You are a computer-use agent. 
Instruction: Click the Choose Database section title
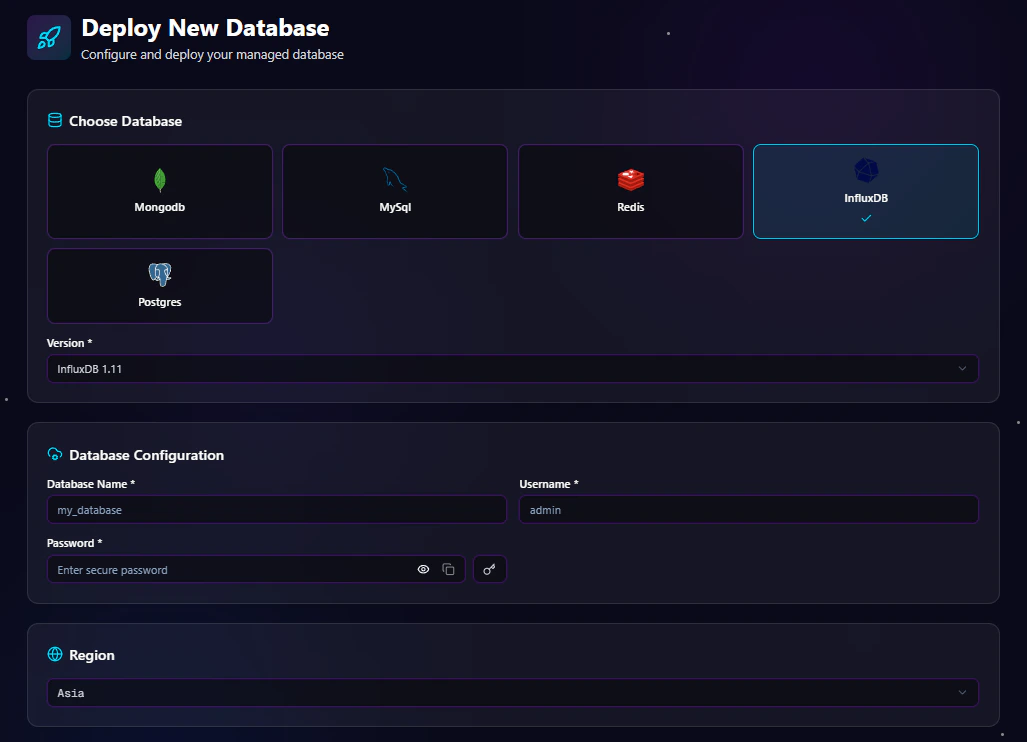tap(126, 121)
